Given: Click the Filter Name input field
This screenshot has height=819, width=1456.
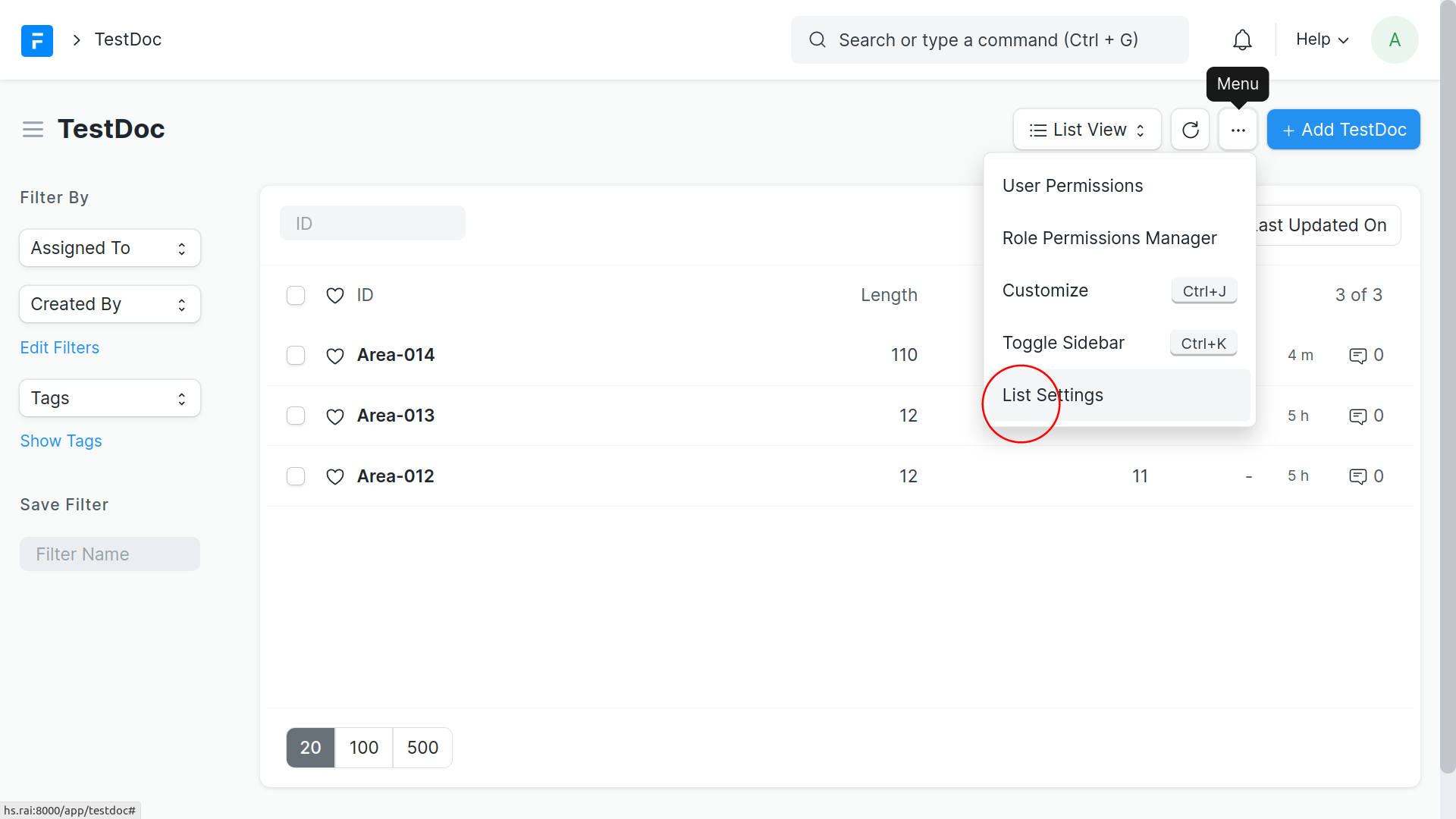Looking at the screenshot, I should point(110,554).
